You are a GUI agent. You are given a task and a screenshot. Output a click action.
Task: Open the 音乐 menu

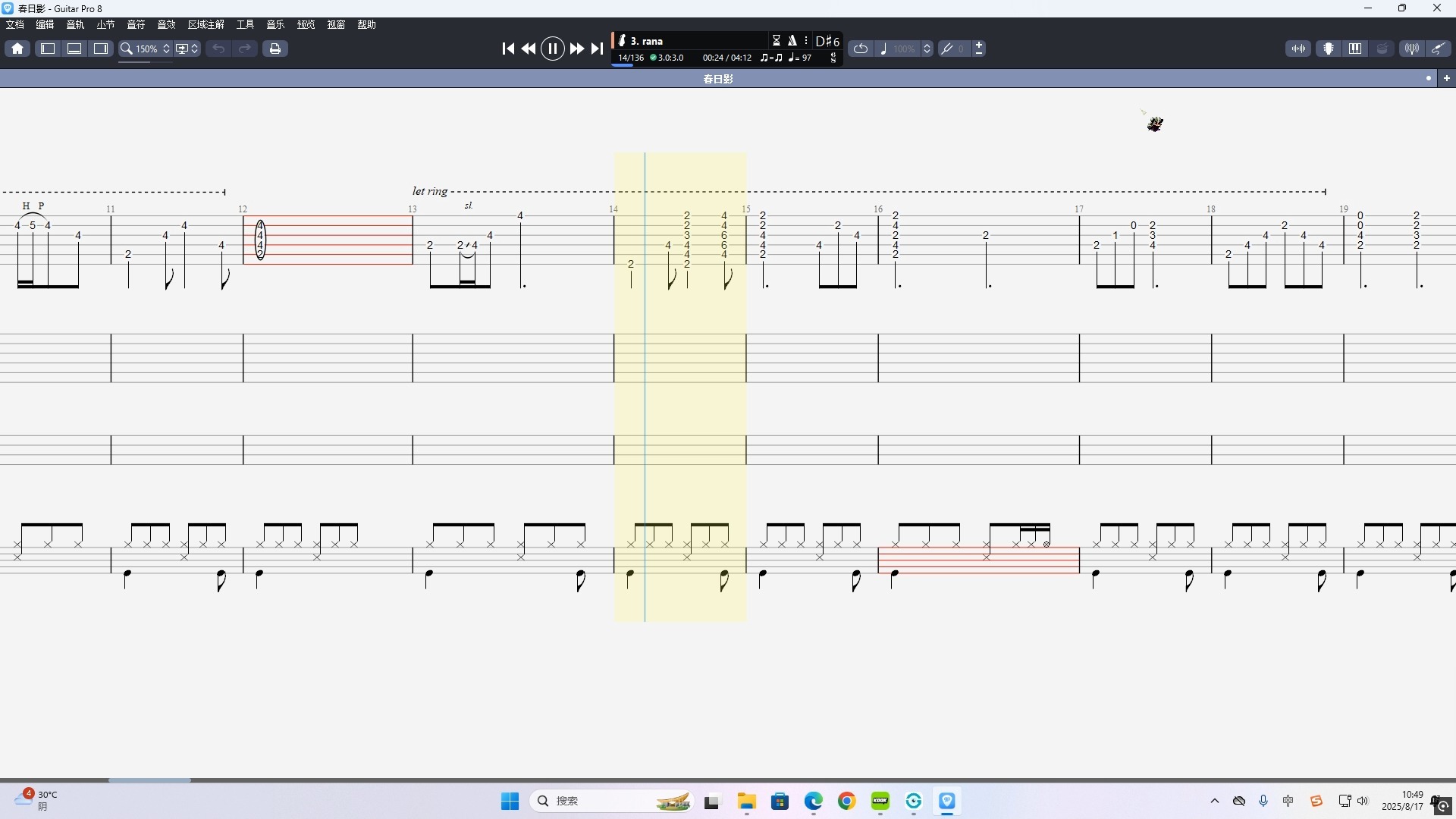(276, 25)
